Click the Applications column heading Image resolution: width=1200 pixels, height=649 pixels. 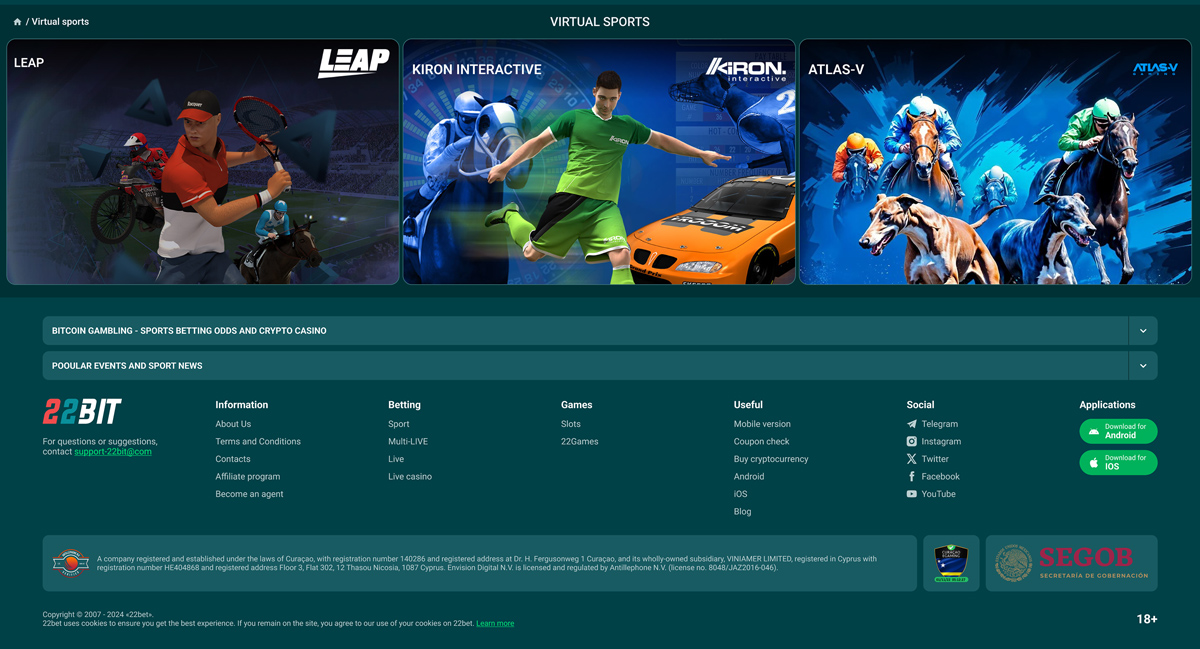point(1107,405)
